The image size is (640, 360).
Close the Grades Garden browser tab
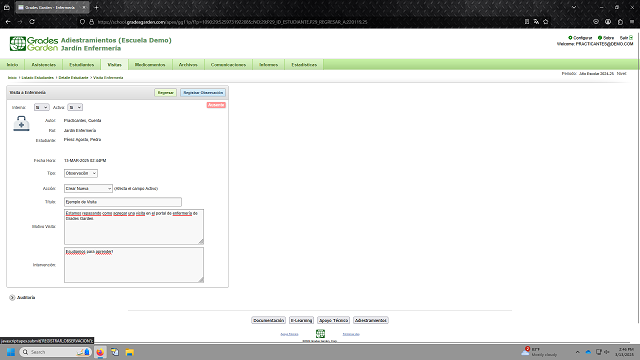coord(84,7)
